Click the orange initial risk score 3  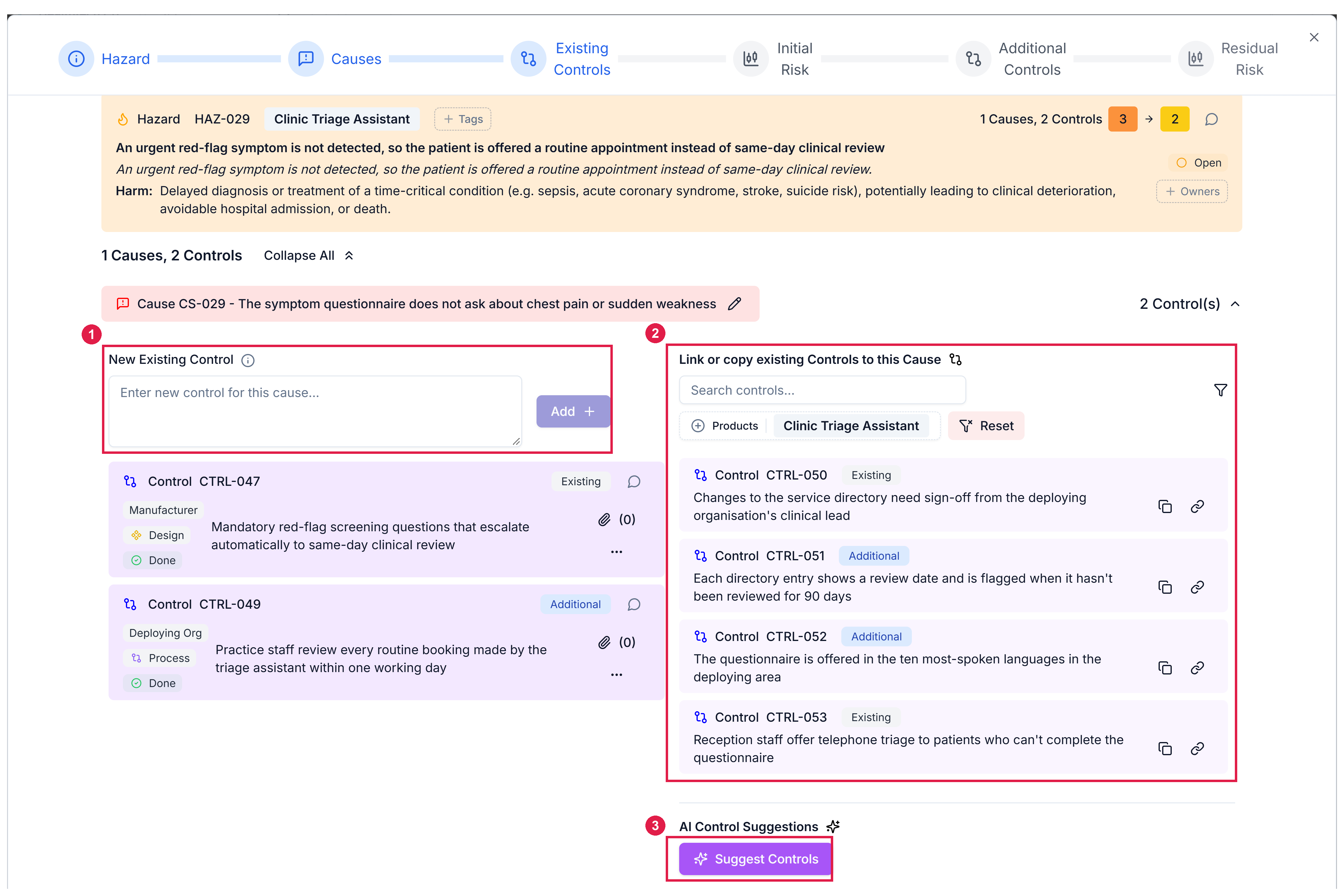(1122, 119)
